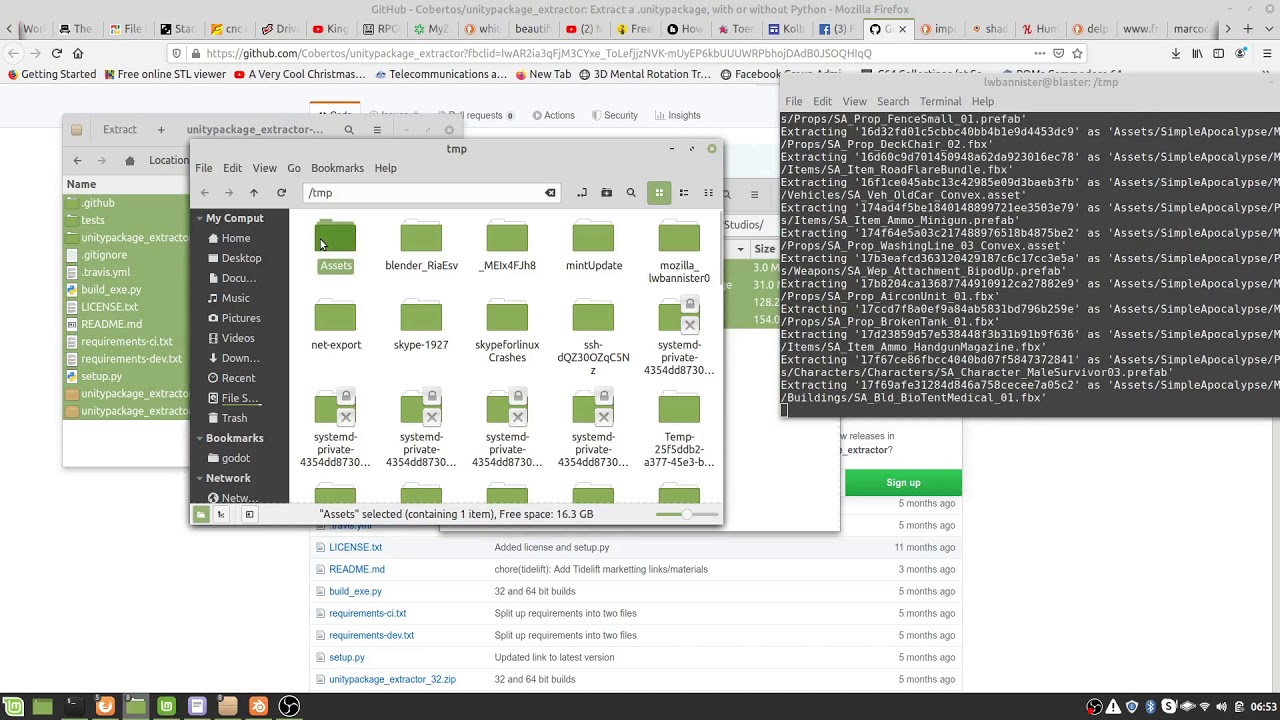
Task: Open Linux Mint start menu
Action: click(14, 707)
